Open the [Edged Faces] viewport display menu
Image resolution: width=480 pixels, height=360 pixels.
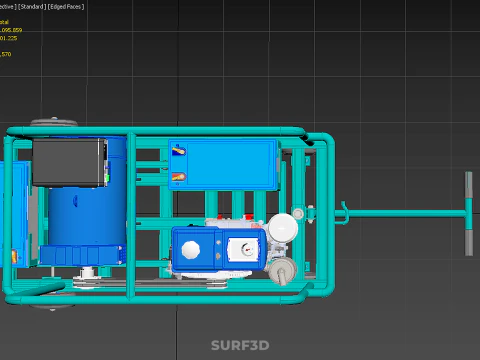[x=66, y=6]
